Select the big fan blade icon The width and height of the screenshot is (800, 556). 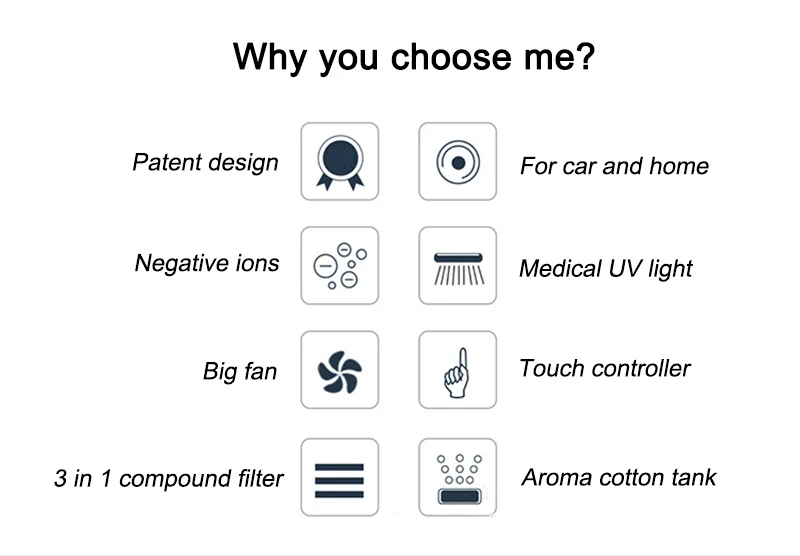click(x=340, y=370)
